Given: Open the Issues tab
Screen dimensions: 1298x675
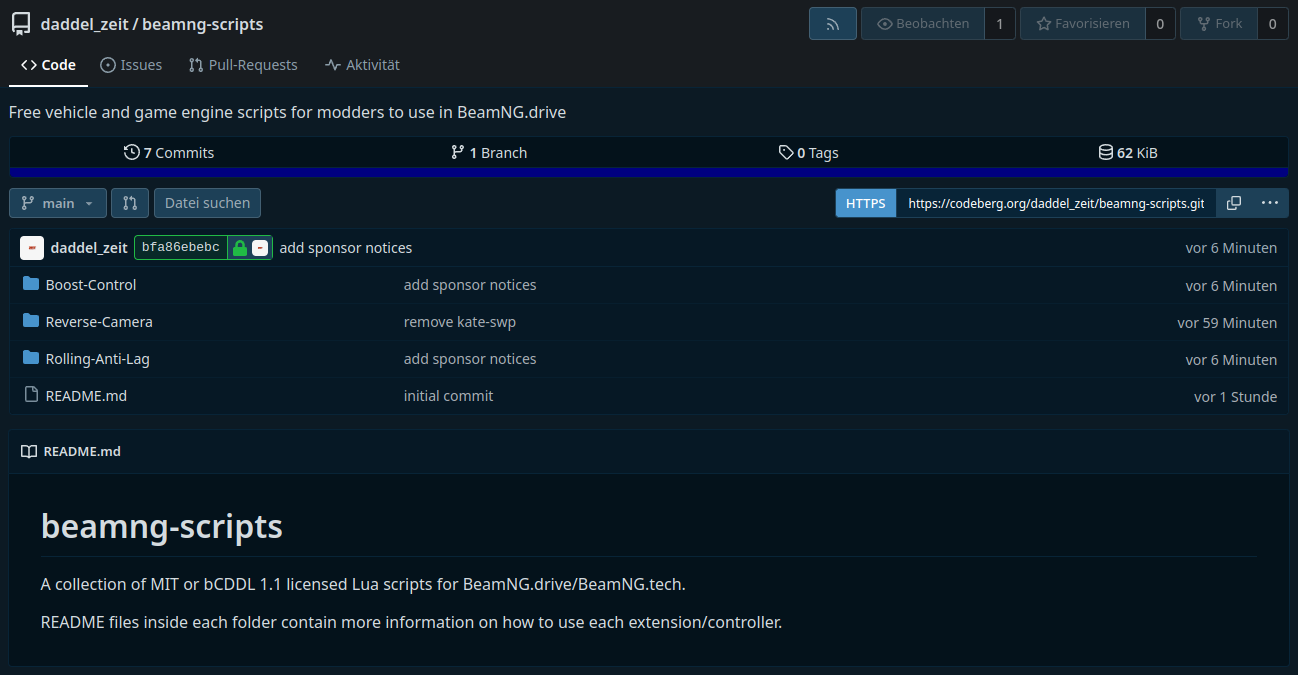Looking at the screenshot, I should coord(131,65).
